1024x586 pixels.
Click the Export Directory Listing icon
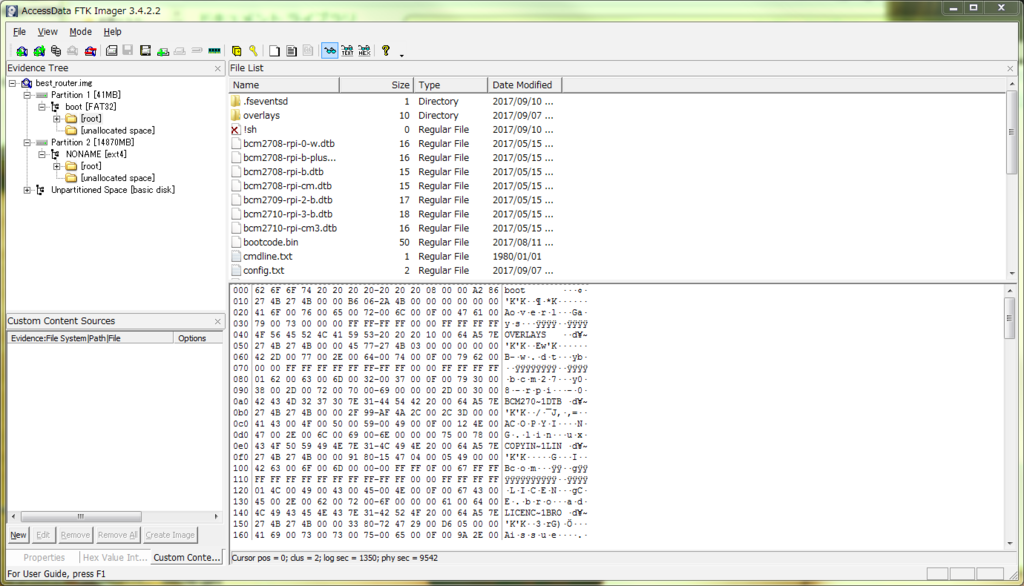click(x=308, y=51)
